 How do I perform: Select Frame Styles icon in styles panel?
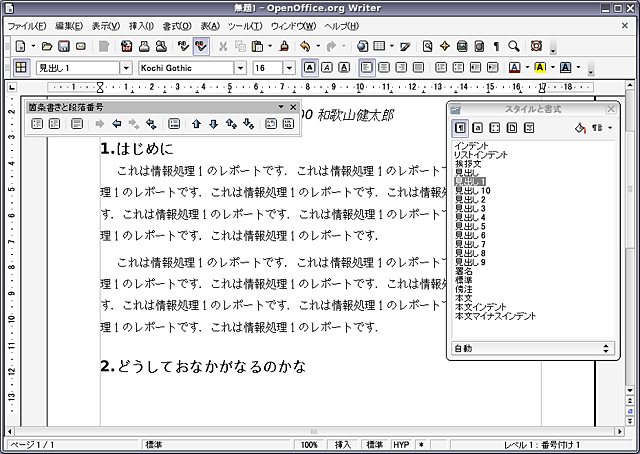[495, 128]
